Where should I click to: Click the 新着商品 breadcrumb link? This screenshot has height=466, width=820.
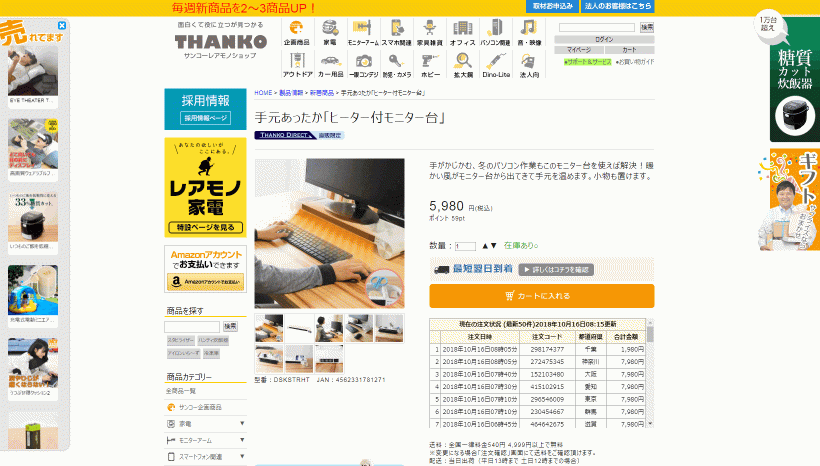coord(321,92)
